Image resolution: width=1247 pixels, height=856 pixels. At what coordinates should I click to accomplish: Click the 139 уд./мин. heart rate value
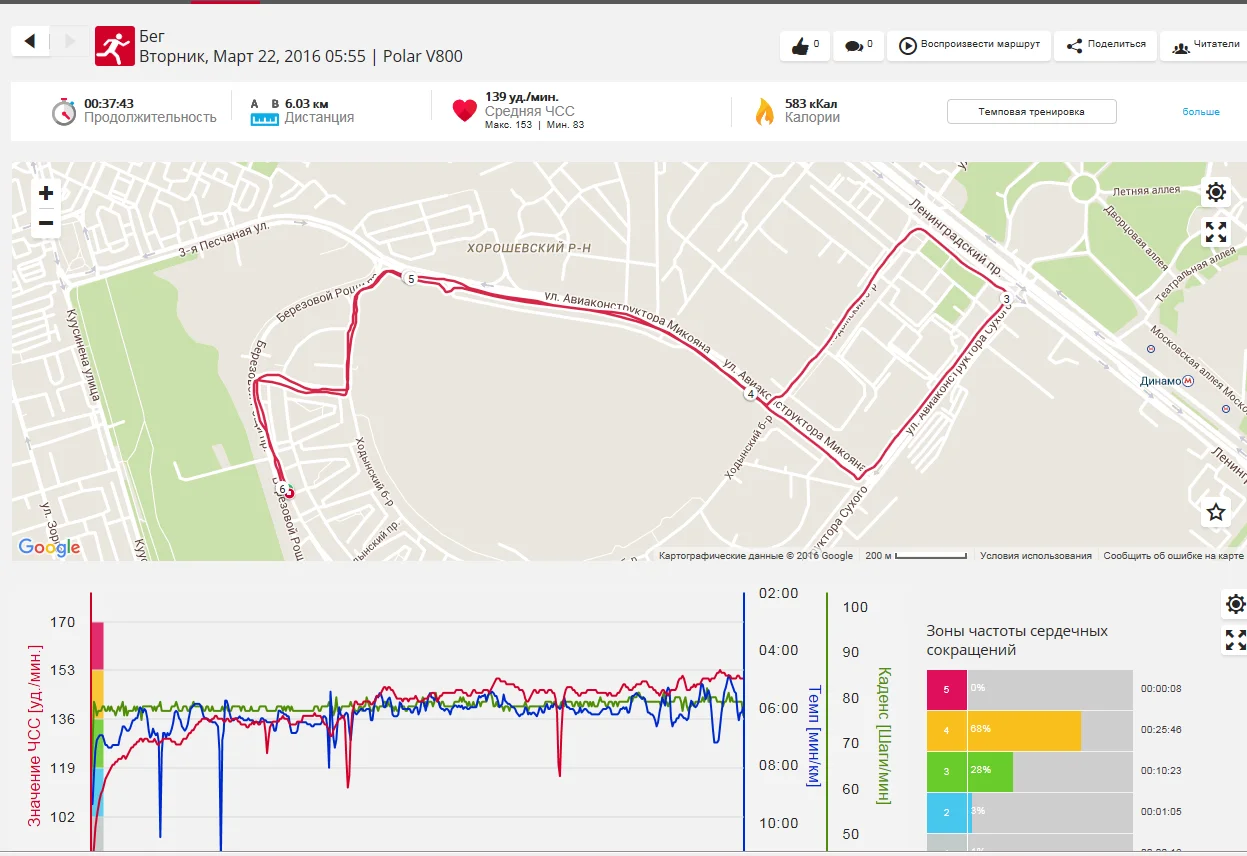(521, 97)
